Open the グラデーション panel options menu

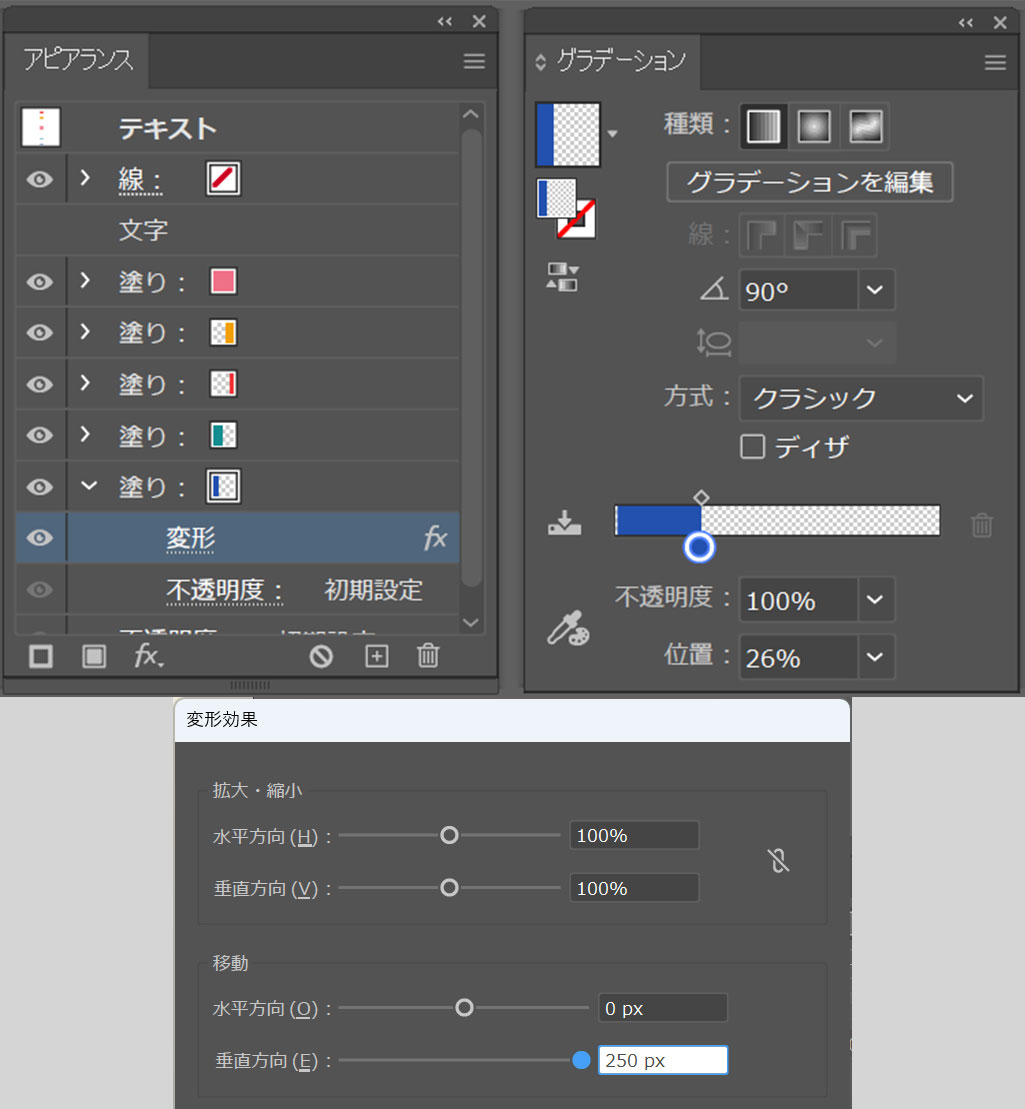[995, 63]
